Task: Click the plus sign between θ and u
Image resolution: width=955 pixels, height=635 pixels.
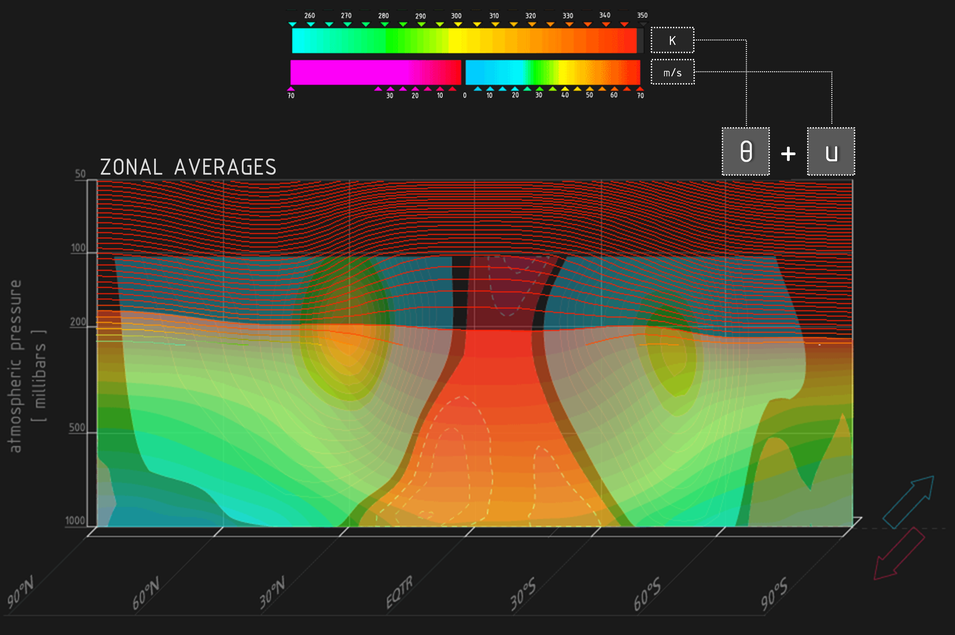Action: point(788,153)
